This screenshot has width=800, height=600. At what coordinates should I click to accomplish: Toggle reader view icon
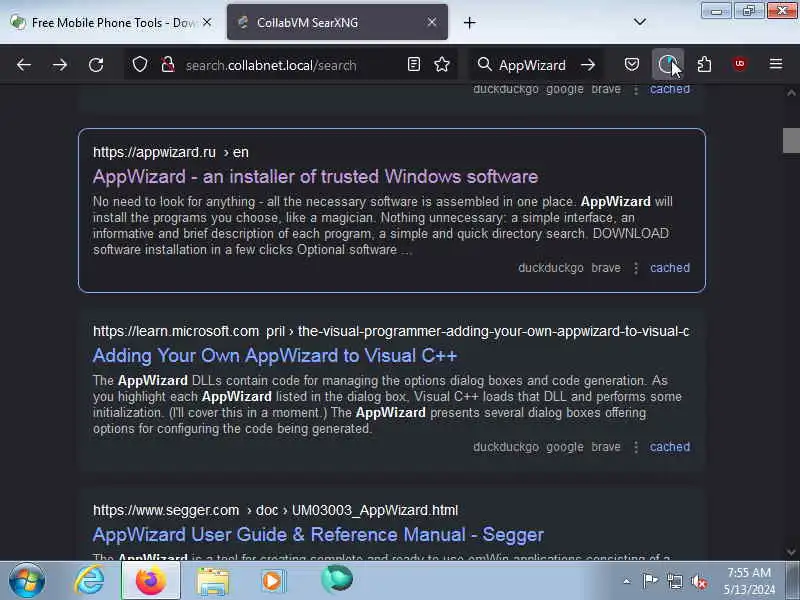tap(414, 64)
